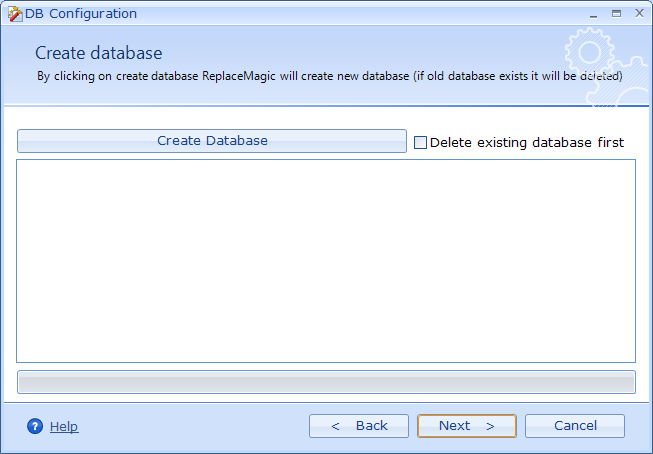Go back with the Back button

click(x=359, y=426)
